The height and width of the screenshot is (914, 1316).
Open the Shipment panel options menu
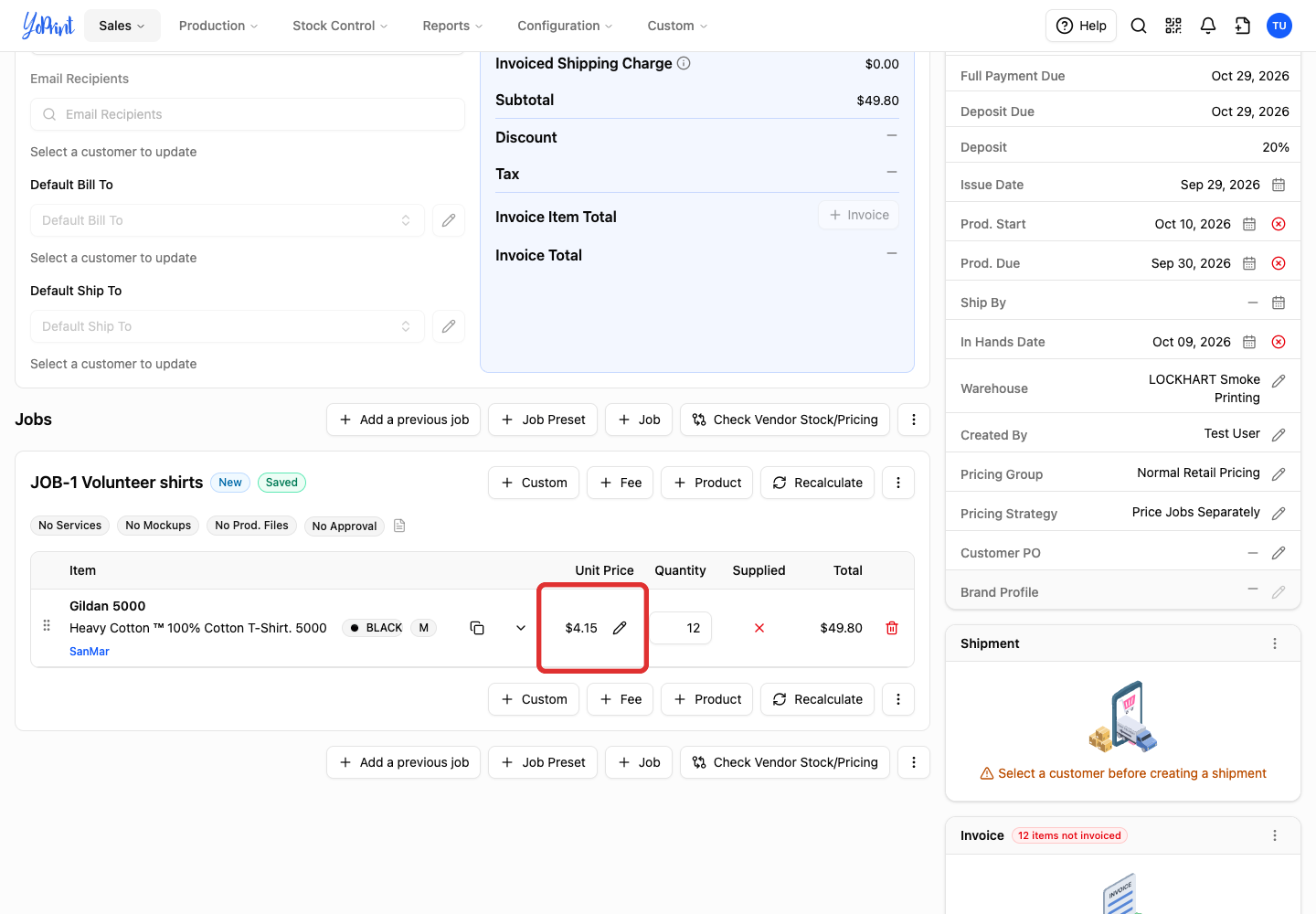click(x=1275, y=643)
